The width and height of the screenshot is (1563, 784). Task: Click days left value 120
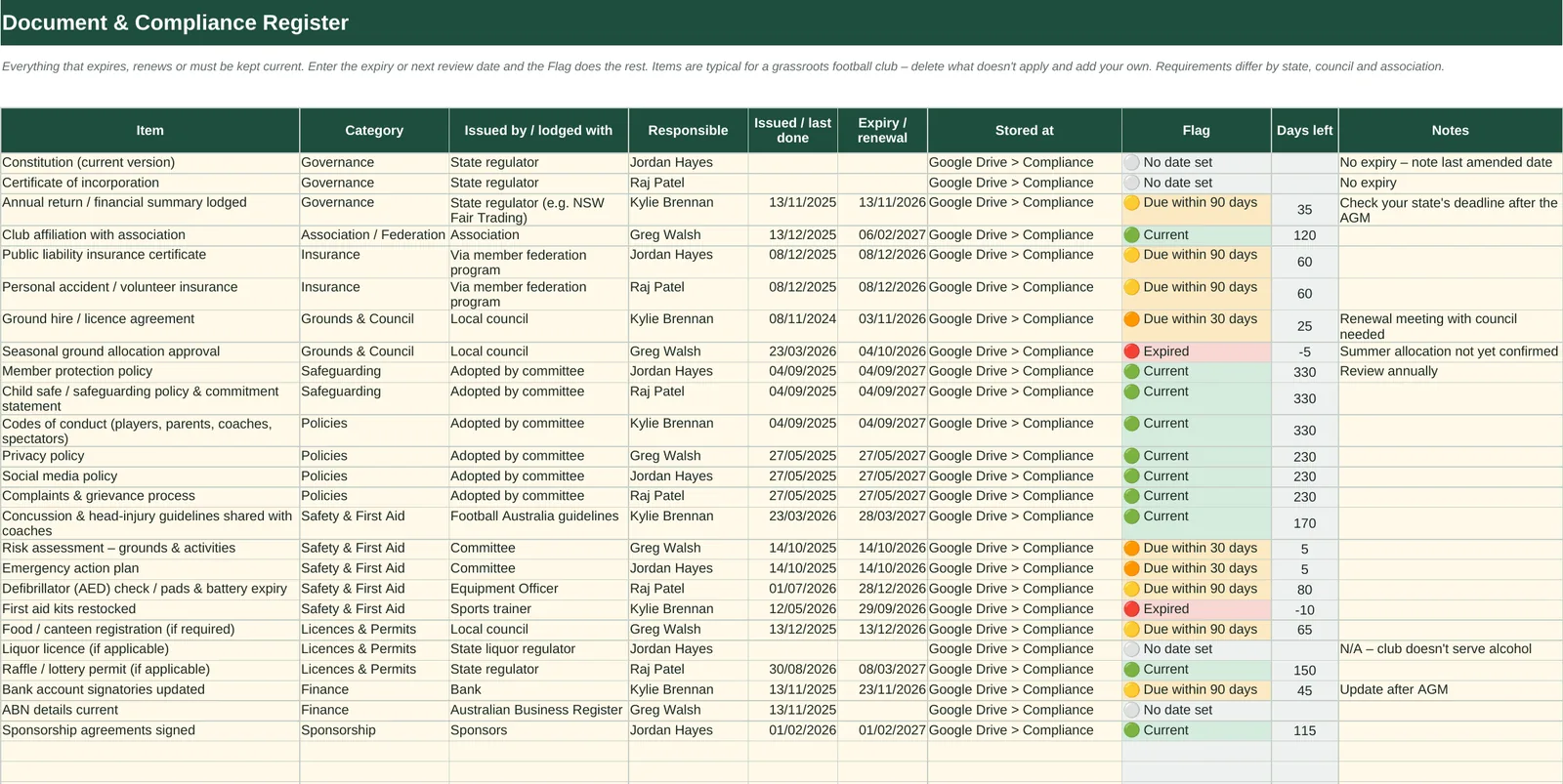pos(1304,235)
